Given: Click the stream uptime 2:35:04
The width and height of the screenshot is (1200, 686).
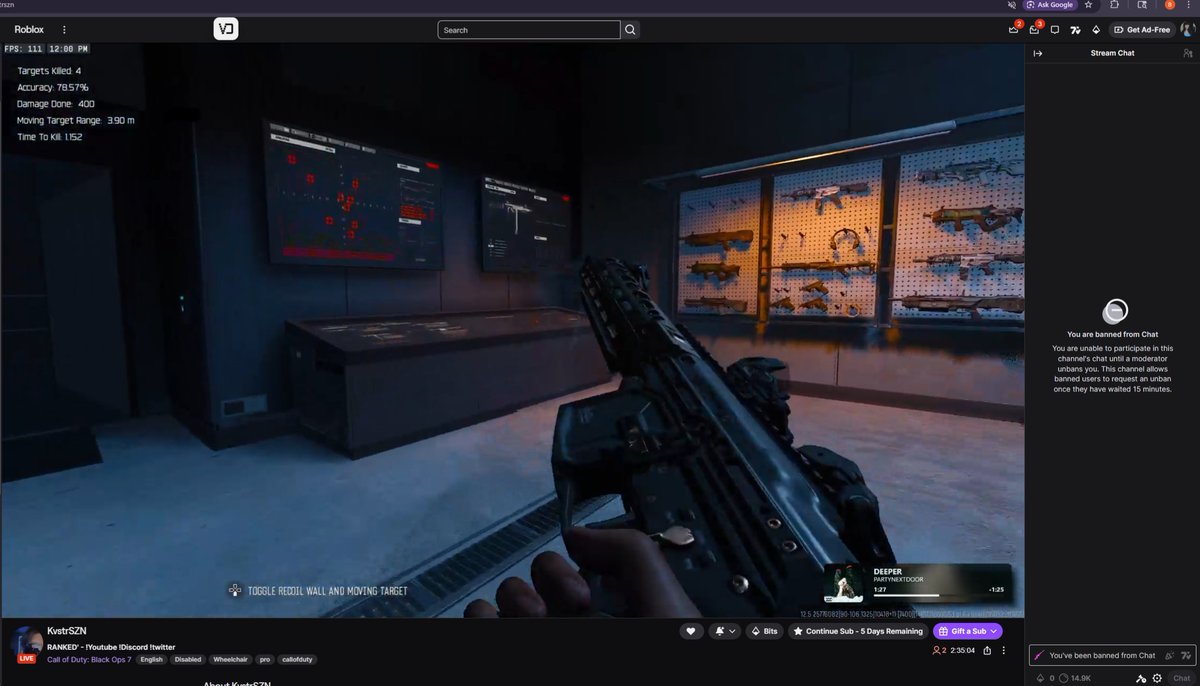Looking at the screenshot, I should pyautogui.click(x=963, y=651).
